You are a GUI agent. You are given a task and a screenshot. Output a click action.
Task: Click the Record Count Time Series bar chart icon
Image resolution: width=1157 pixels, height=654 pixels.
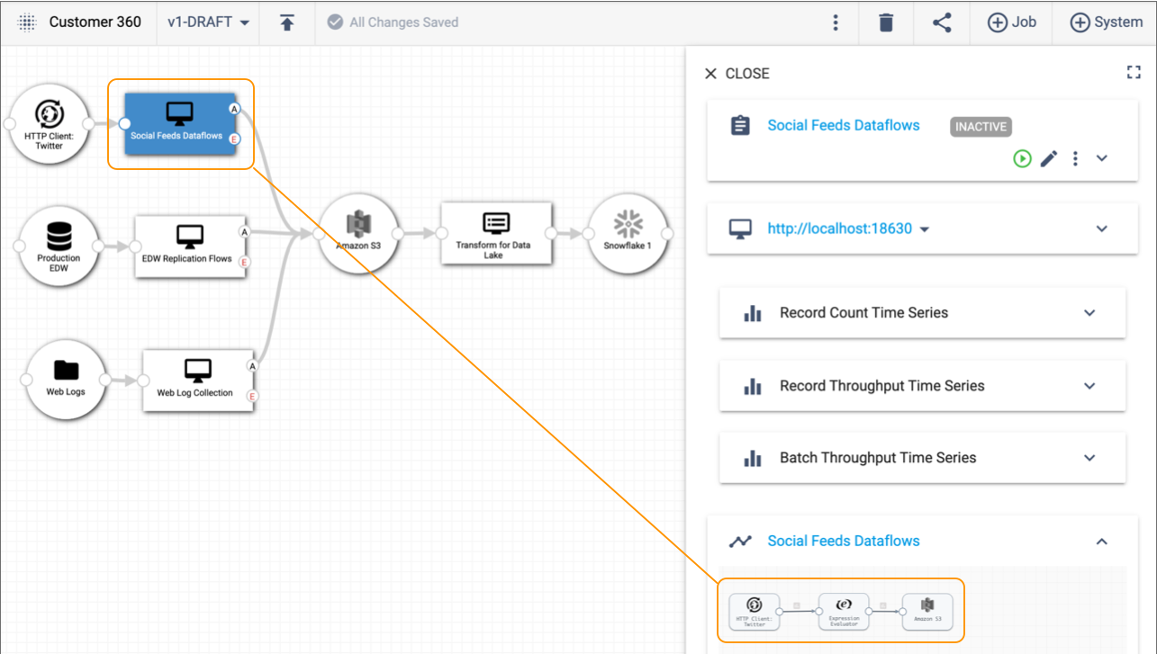(753, 314)
